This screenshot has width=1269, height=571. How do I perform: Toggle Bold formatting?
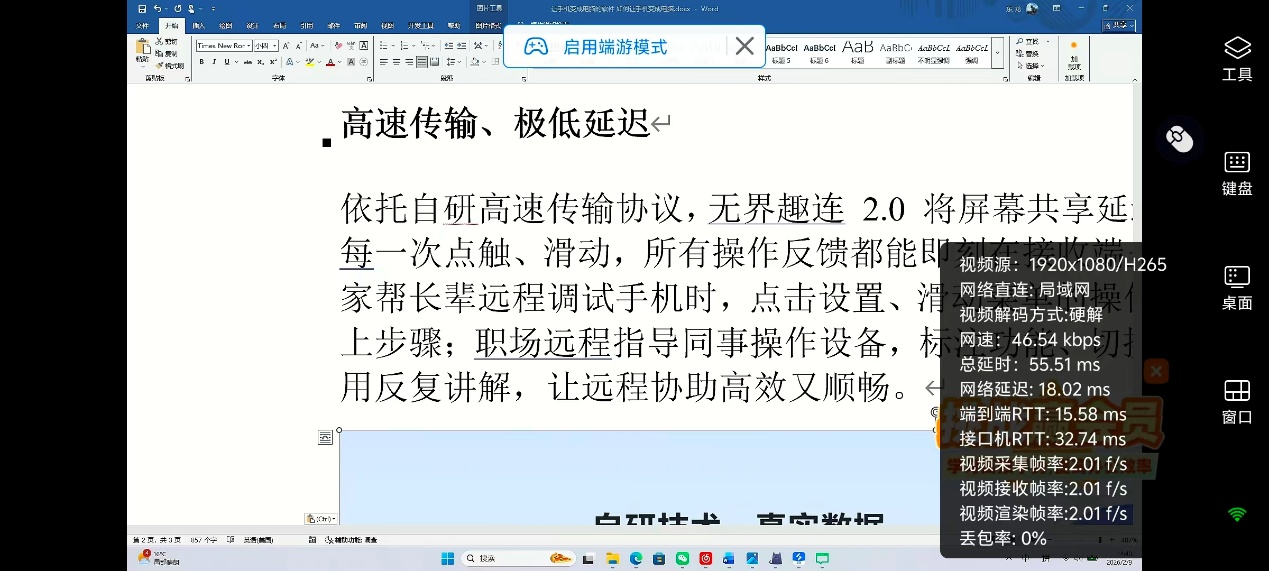[x=202, y=62]
